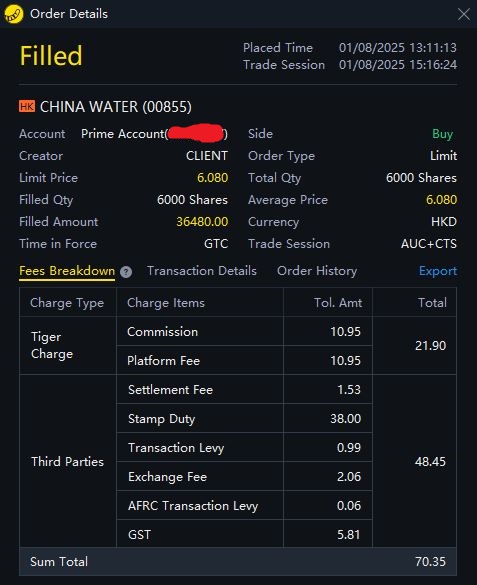Click the Tol. Amt column header
477x585 pixels.
(338, 303)
